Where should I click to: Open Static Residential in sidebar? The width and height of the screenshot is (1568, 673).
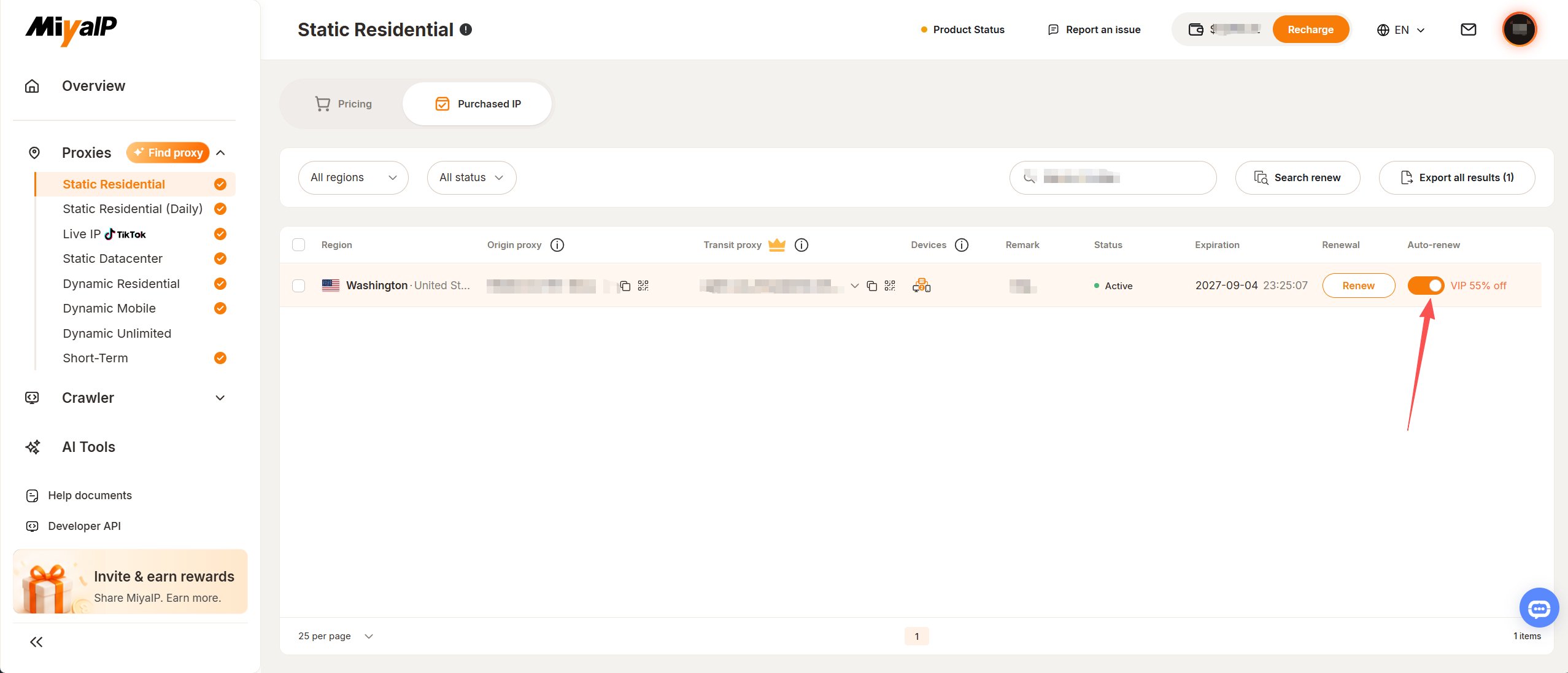coord(135,184)
